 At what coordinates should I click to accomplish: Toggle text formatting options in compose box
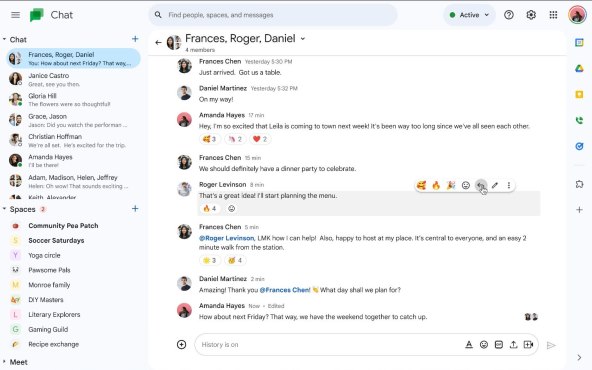(469, 345)
